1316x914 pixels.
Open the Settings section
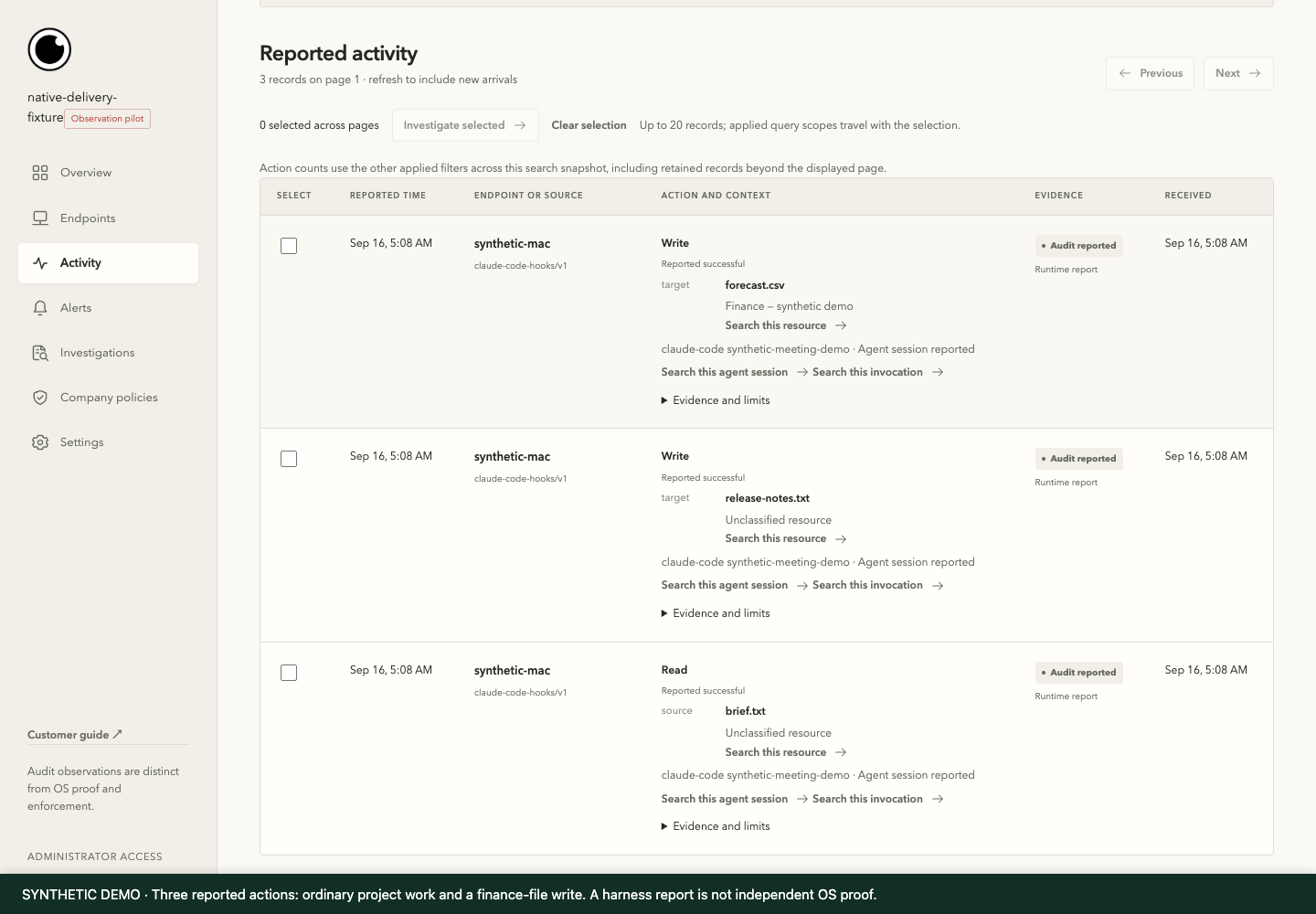pyautogui.click(x=108, y=442)
